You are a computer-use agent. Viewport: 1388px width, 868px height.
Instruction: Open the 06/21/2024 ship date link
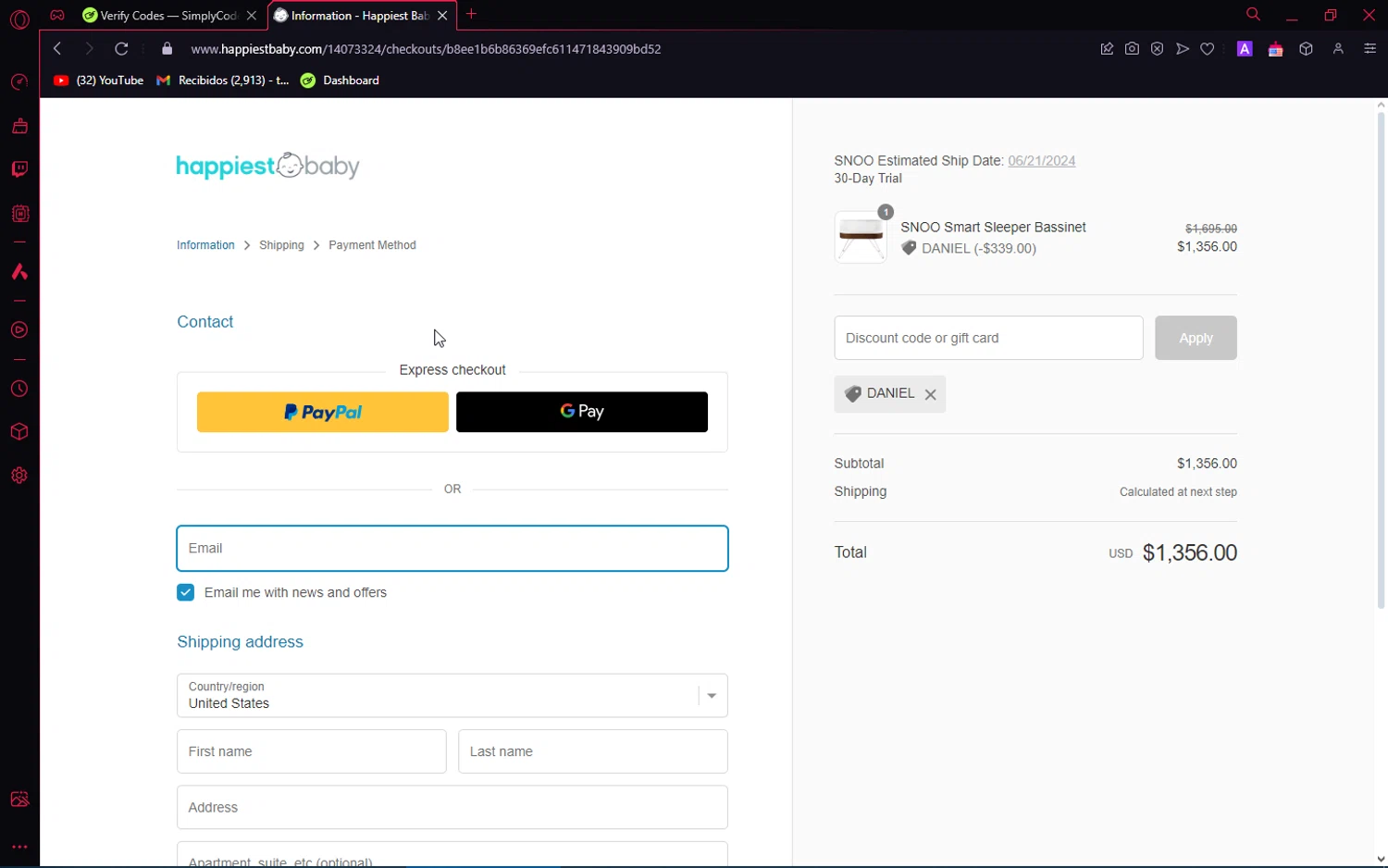1042,160
